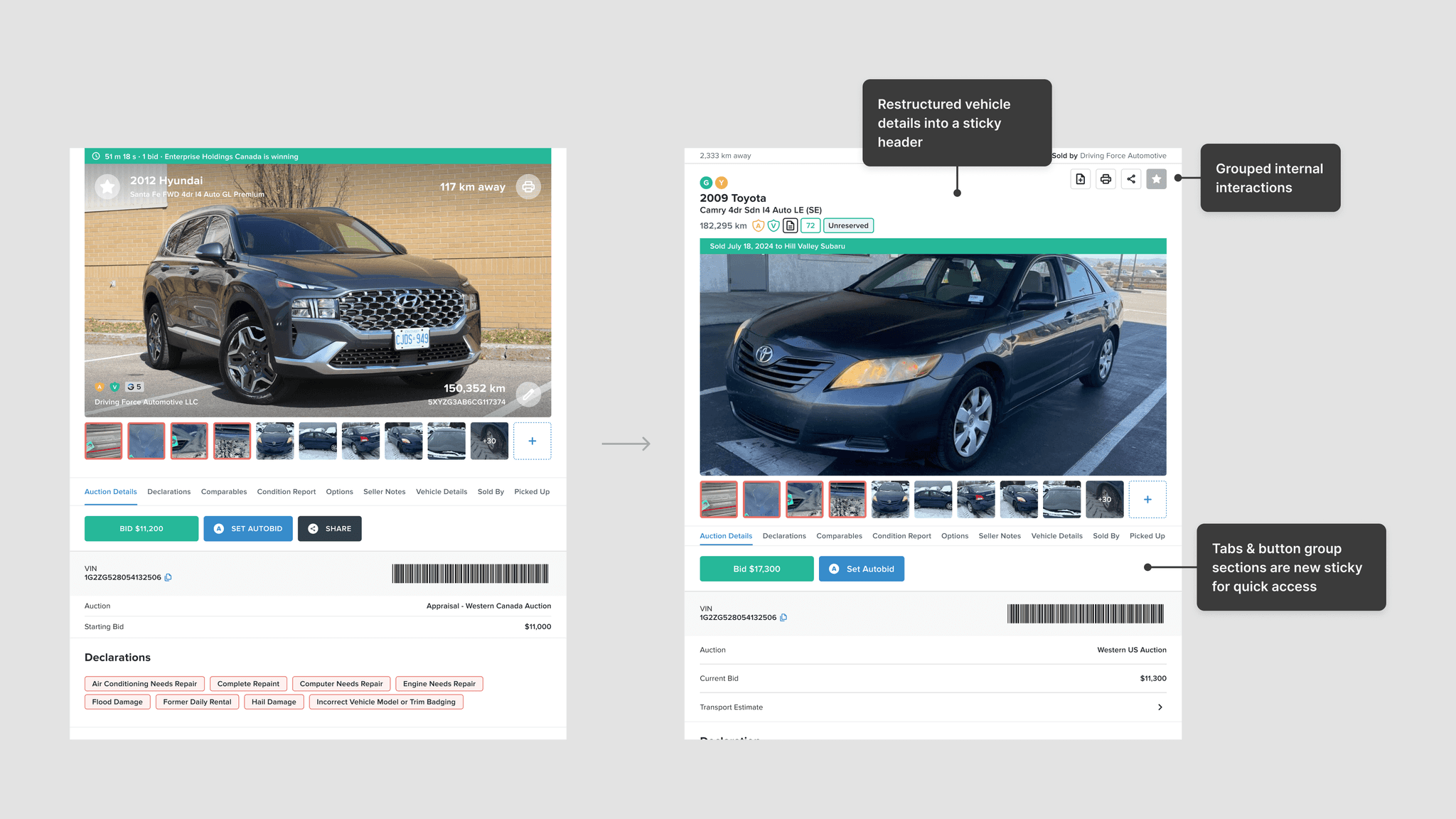Click the print icon on Hyundai photo
This screenshot has height=819, width=1456.
tap(528, 187)
